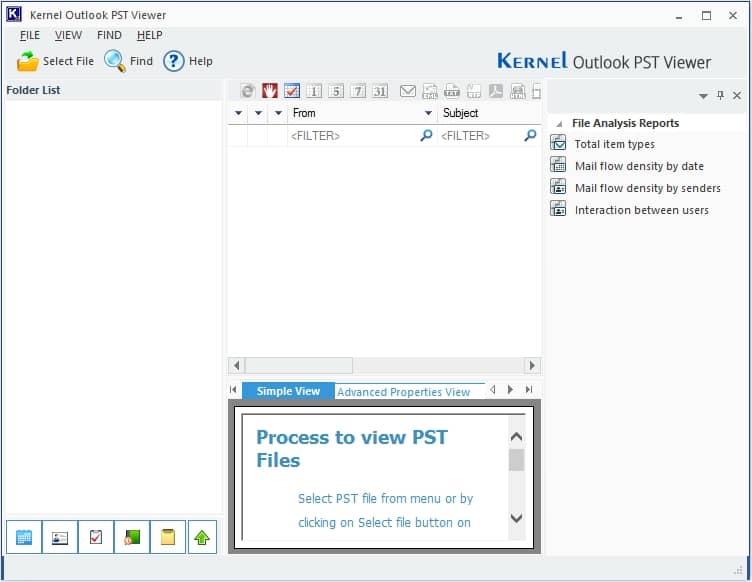Click the search icon in From filter
This screenshot has height=582, width=752.
426,136
